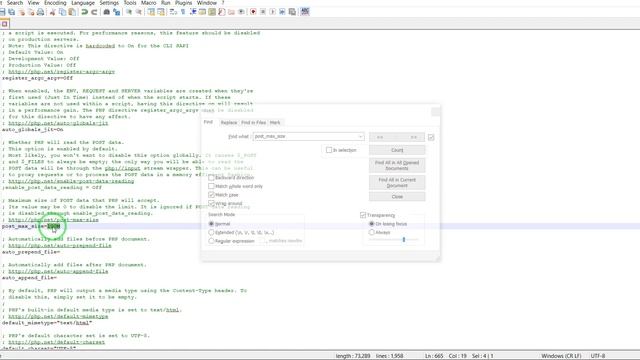Click the green Undo arrow icon
The width and height of the screenshot is (640, 360).
[84, 12]
